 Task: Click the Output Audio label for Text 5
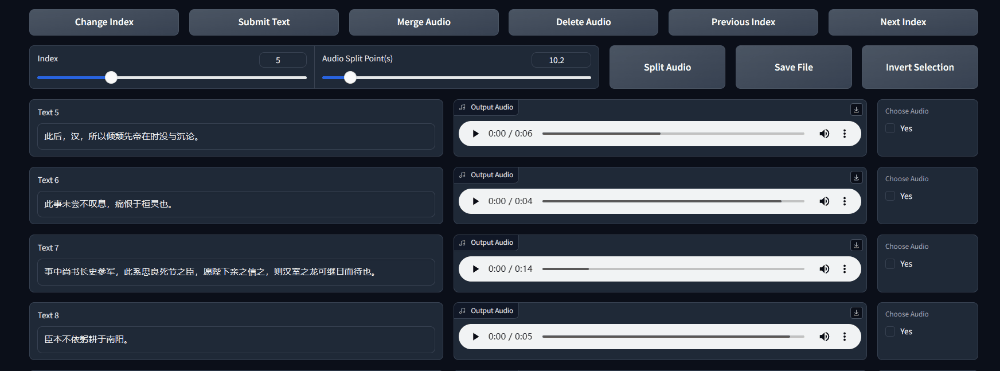(486, 107)
